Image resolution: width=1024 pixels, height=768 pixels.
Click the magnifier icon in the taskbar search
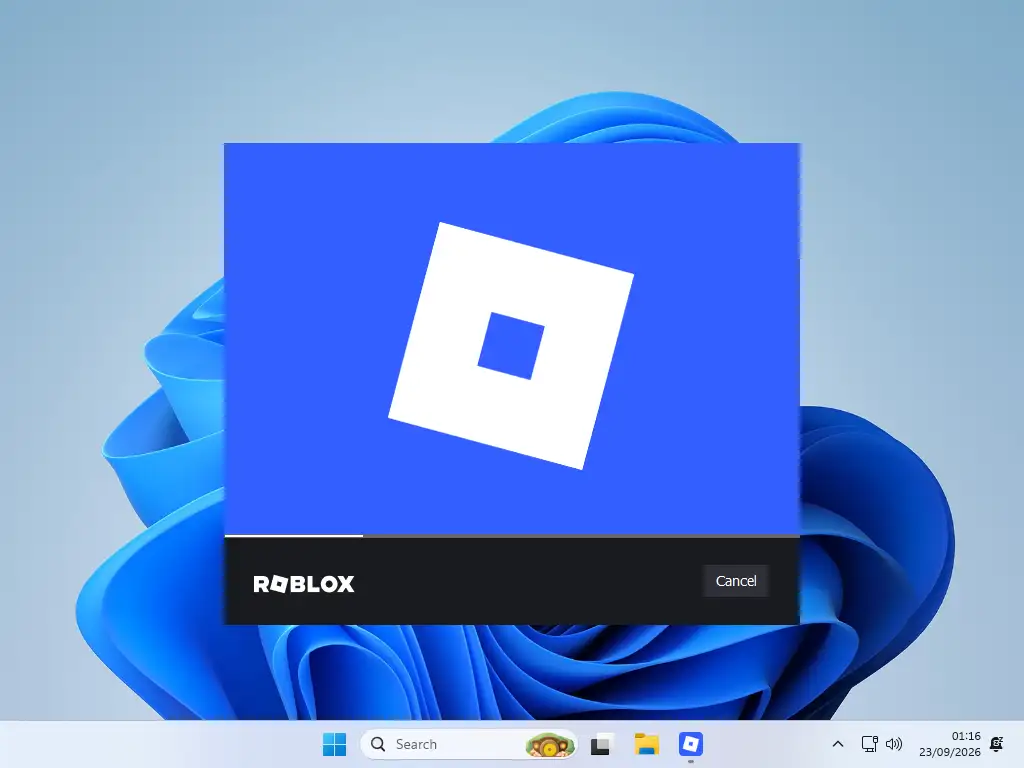(377, 744)
